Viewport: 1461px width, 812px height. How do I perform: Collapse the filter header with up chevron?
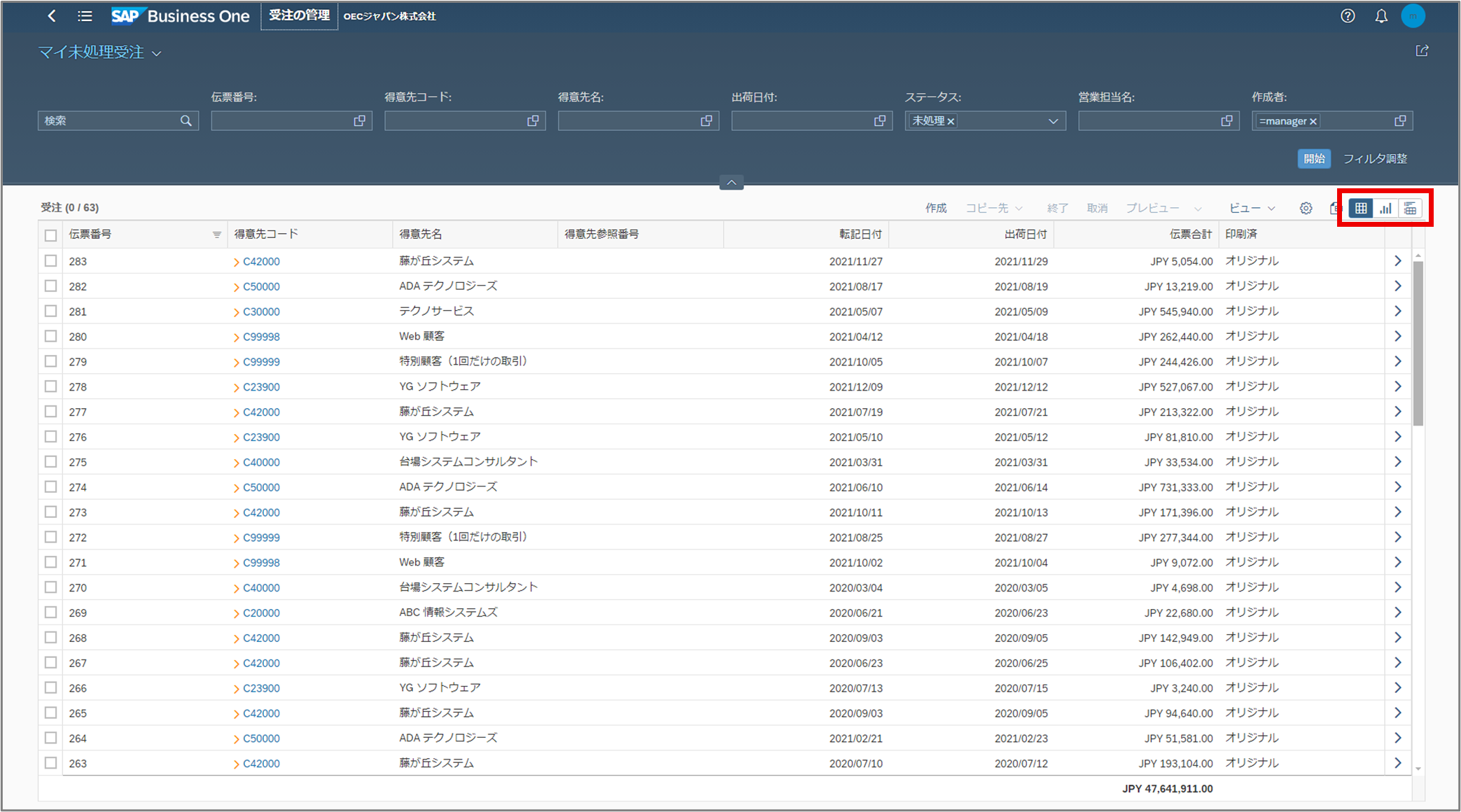[731, 183]
